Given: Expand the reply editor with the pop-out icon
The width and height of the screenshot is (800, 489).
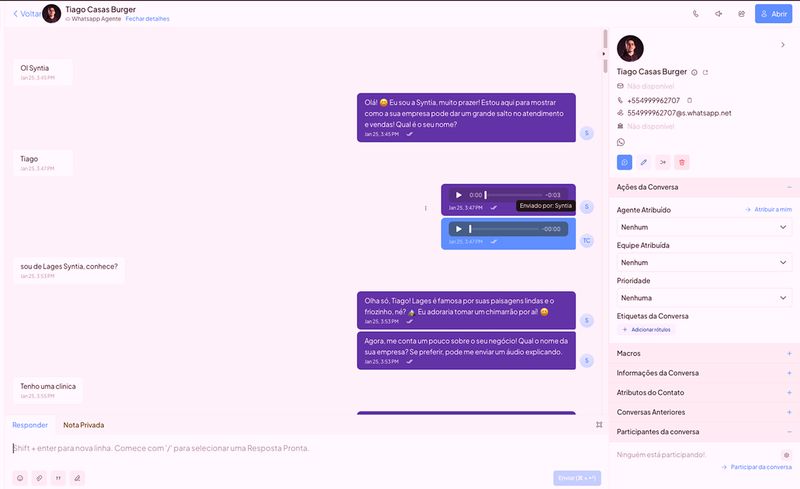Looking at the screenshot, I should tap(599, 425).
